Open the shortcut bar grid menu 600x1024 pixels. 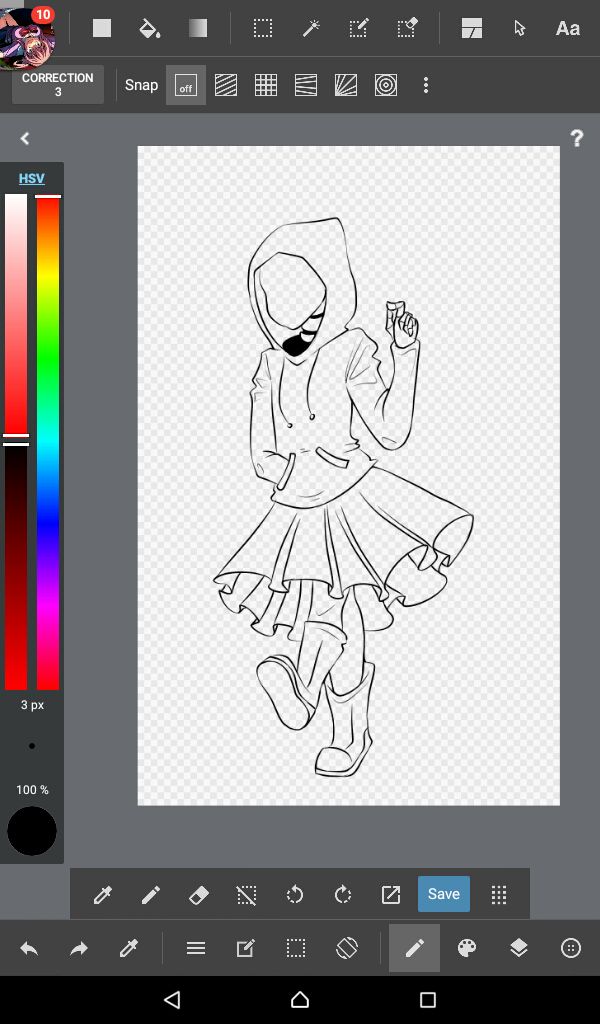click(499, 895)
